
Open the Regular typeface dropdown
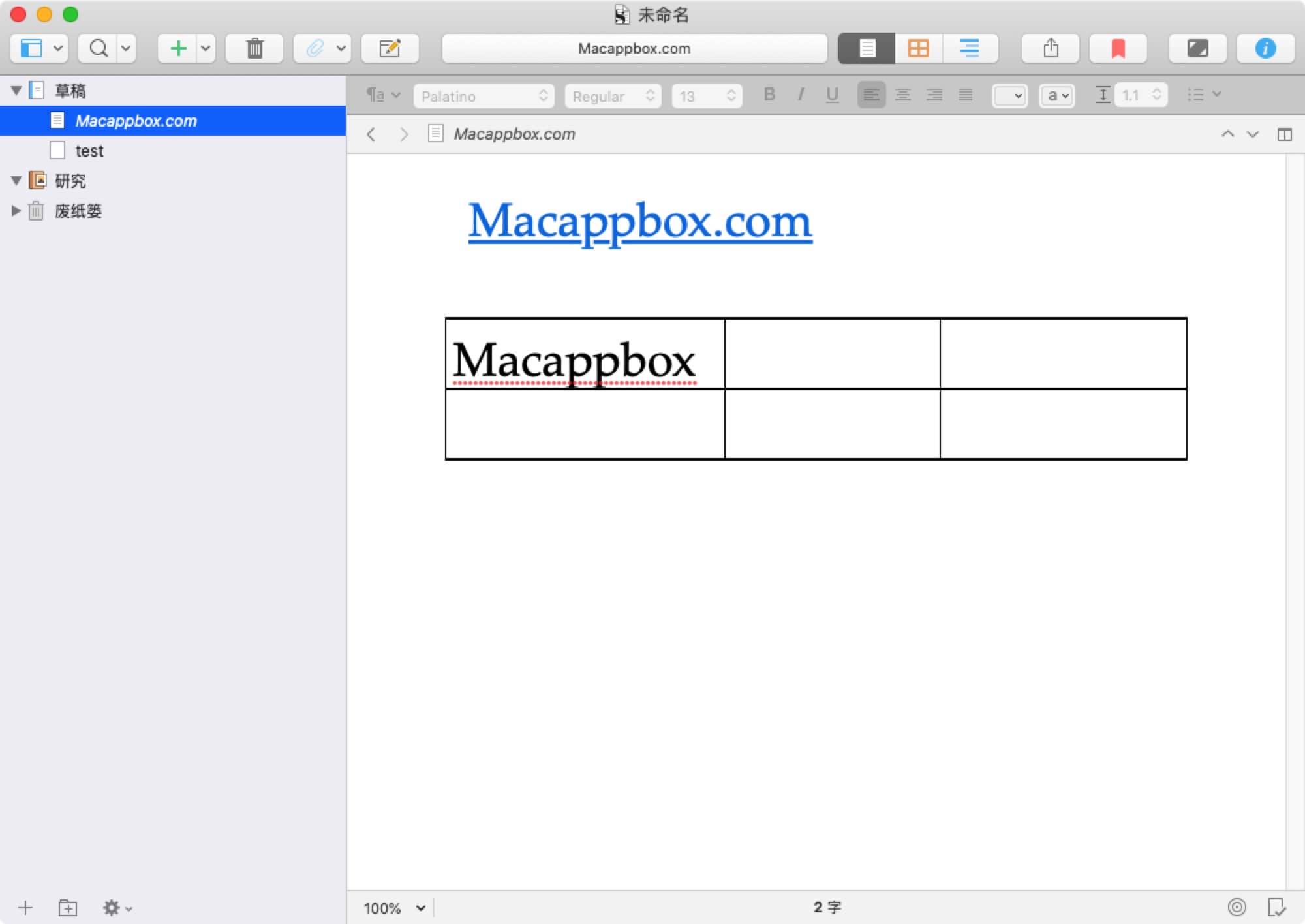[613, 96]
